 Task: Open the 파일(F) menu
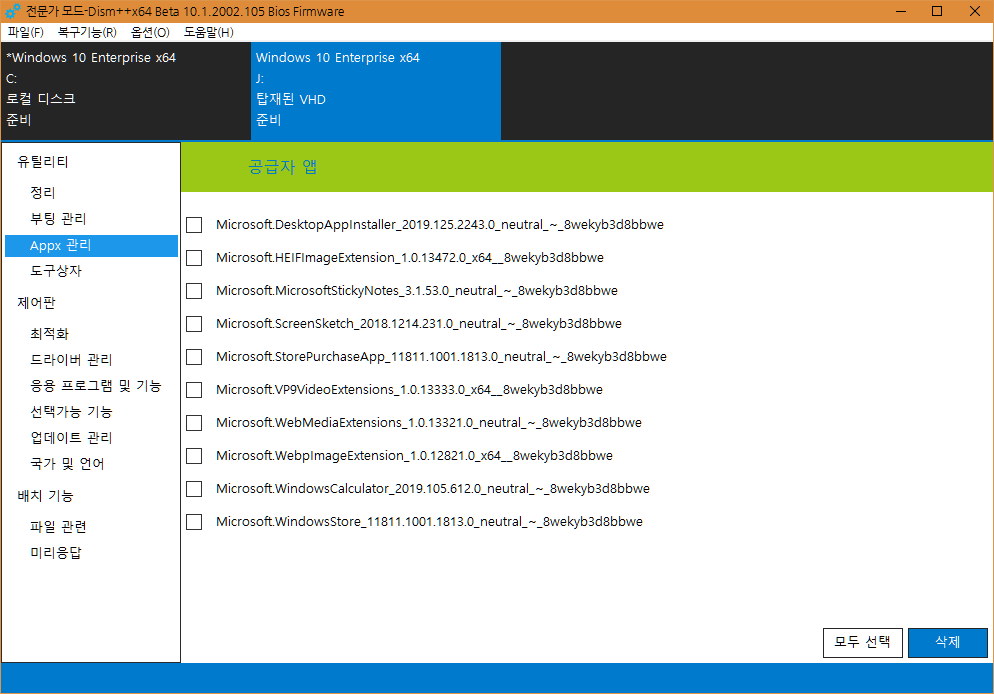[x=25, y=32]
